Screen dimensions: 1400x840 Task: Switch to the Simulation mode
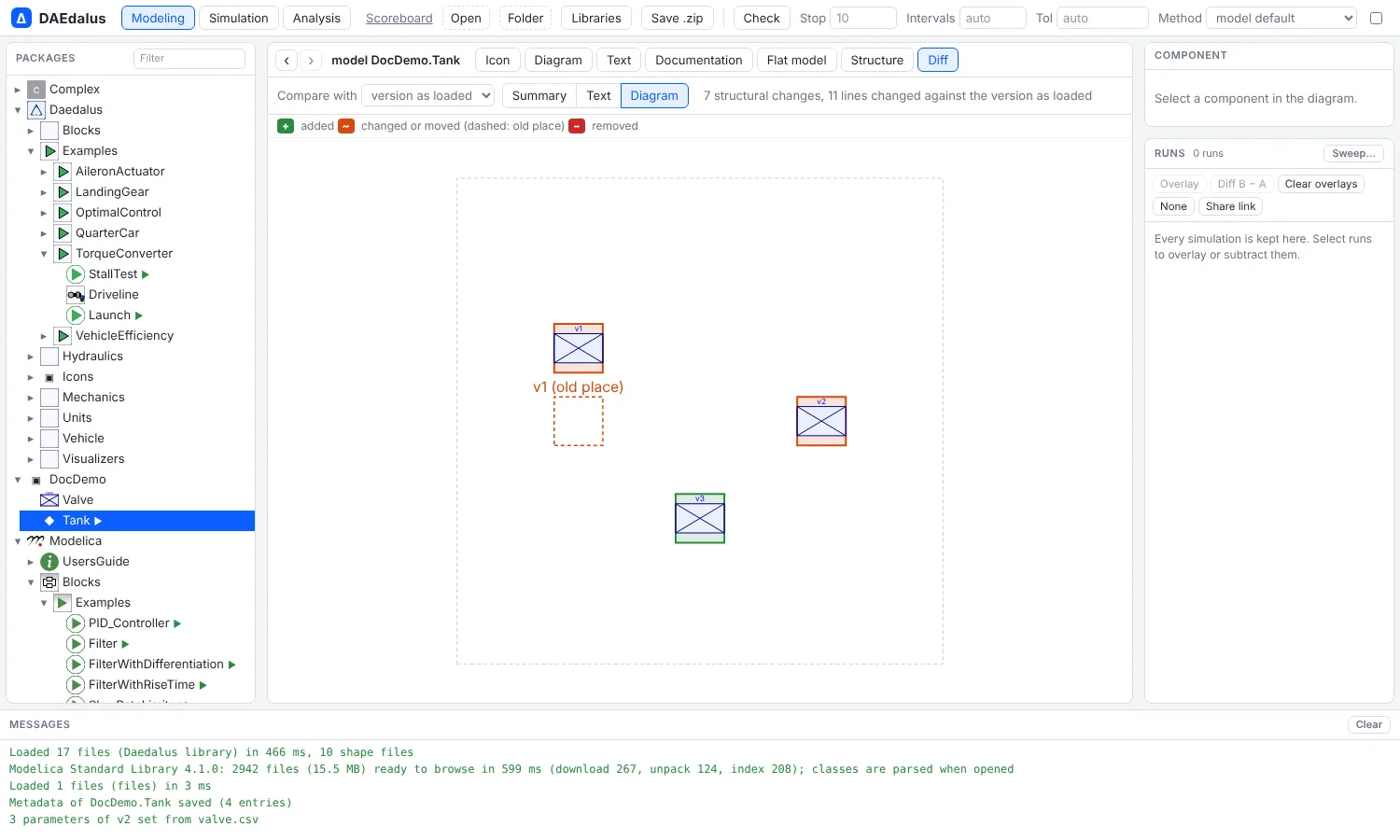click(x=238, y=18)
